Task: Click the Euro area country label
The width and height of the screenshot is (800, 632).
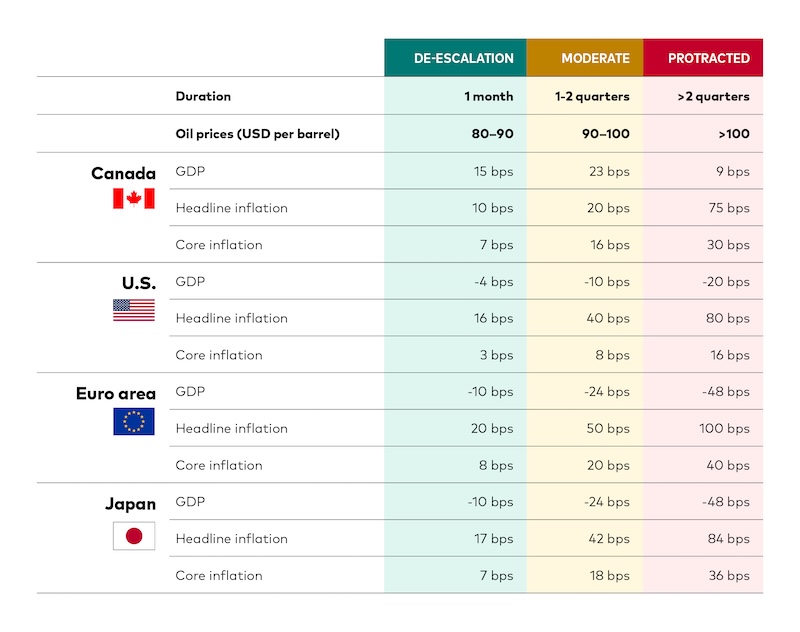Action: [116, 393]
